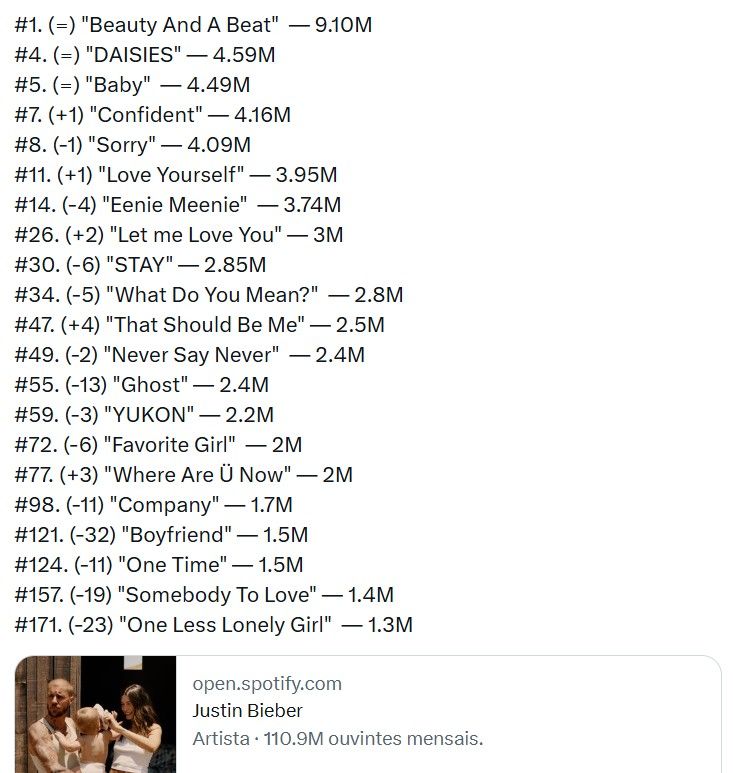This screenshot has height=773, width=733.
Task: Click the "What Do You Mean?" line
Action: pyautogui.click(x=209, y=295)
